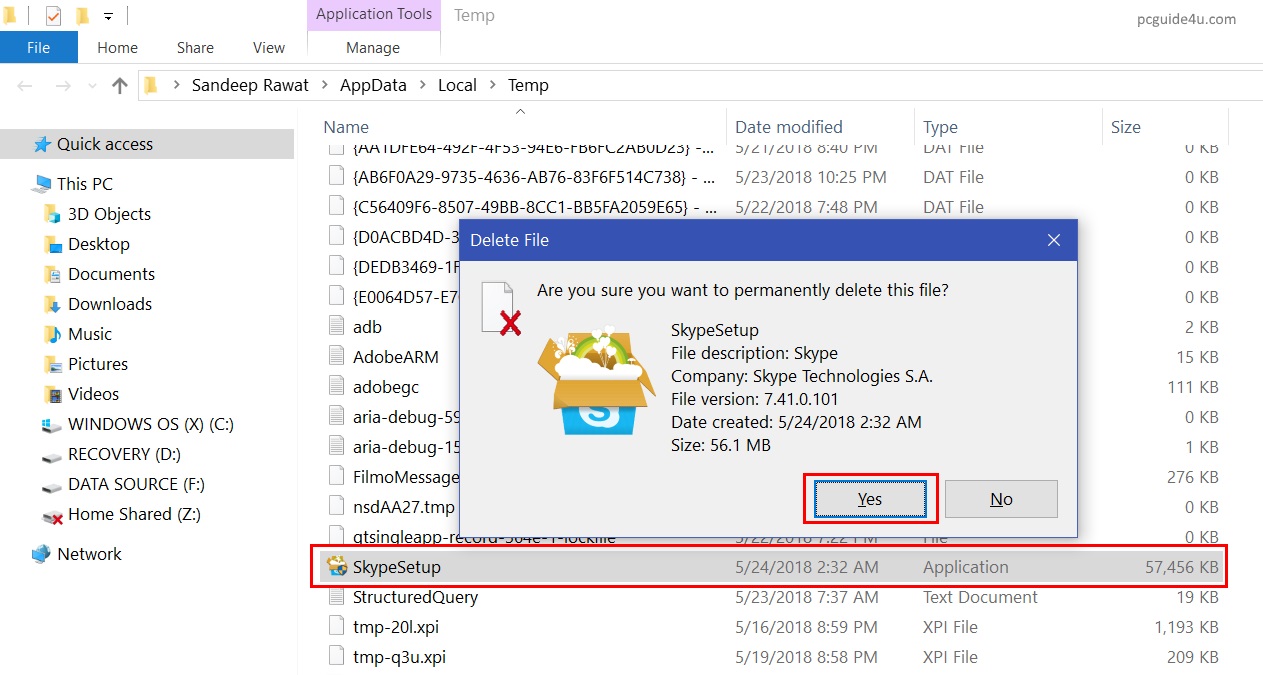Image resolution: width=1263 pixels, height=675 pixels.
Task: Select the StructuredQuery text document
Action: pyautogui.click(x=415, y=597)
